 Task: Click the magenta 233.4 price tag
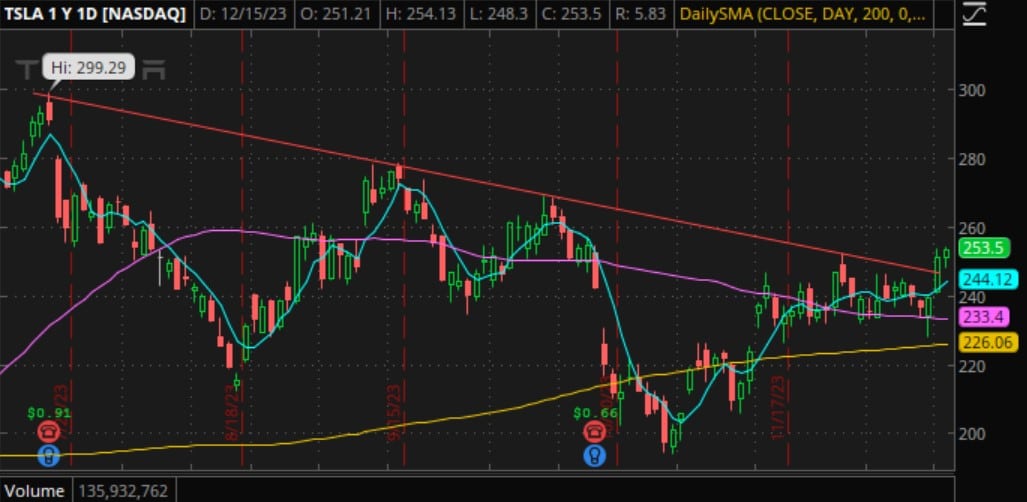986,318
